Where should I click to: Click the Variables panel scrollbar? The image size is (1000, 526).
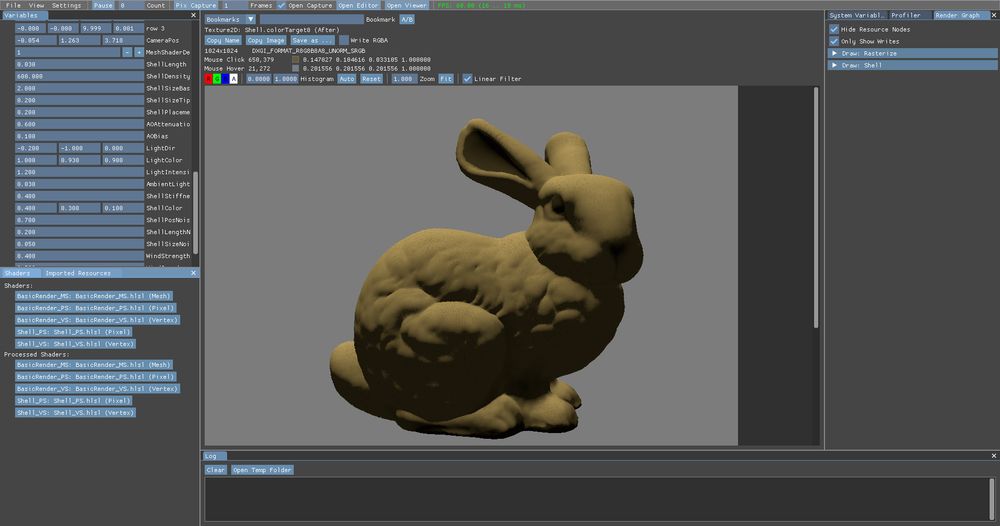coord(195,212)
